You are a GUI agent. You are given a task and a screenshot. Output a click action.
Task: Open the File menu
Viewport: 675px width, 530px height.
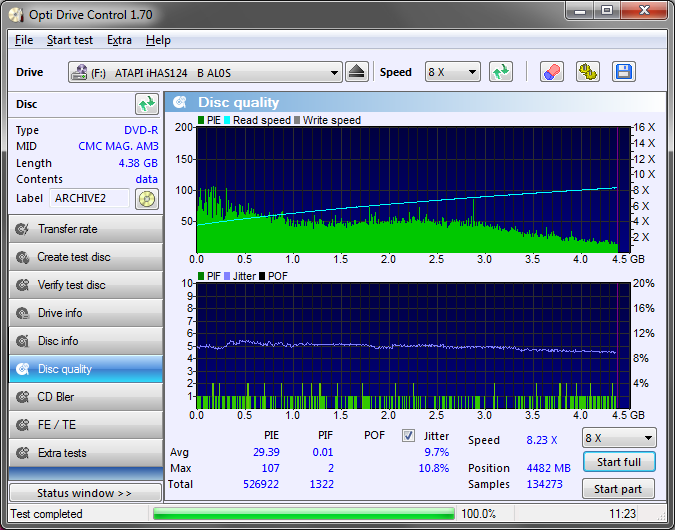tap(24, 40)
